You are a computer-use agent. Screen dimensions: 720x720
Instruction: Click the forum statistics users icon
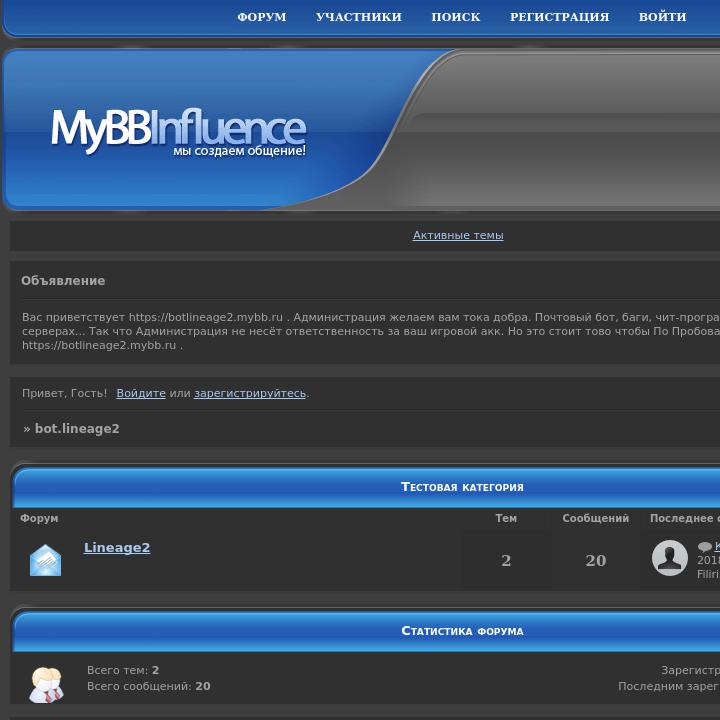(46, 684)
